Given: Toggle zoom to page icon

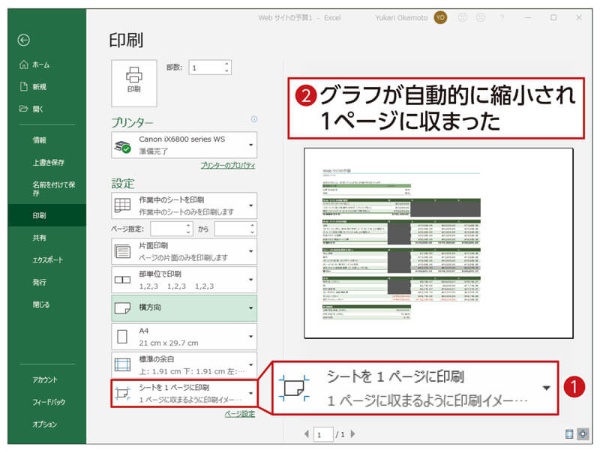Looking at the screenshot, I should (583, 434).
